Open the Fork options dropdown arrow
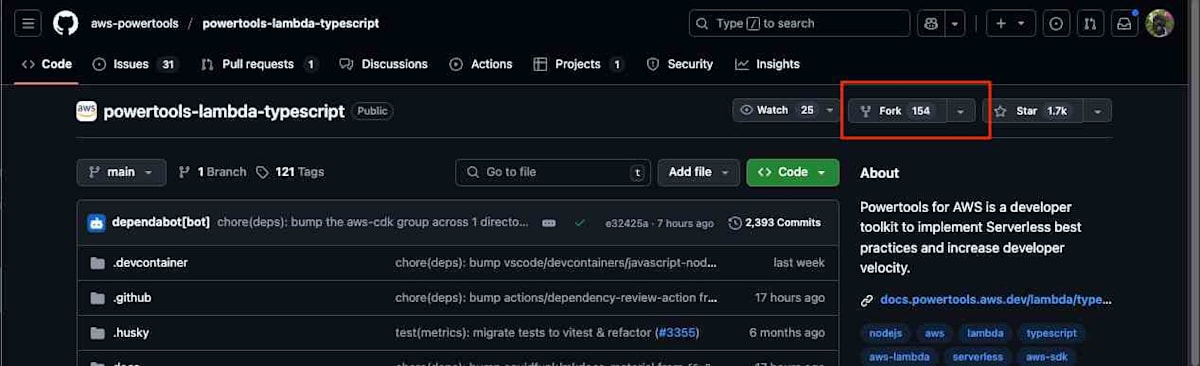The image size is (1200, 366). (x=960, y=111)
